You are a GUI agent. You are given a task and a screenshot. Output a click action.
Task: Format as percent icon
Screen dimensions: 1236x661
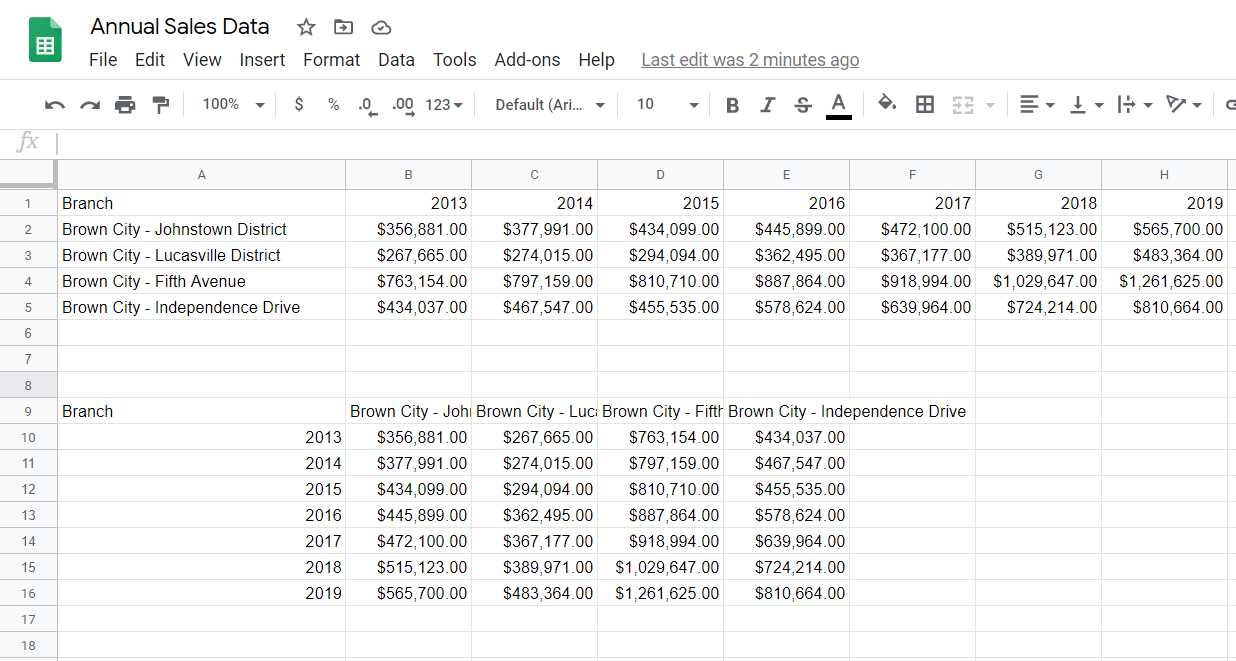point(333,105)
